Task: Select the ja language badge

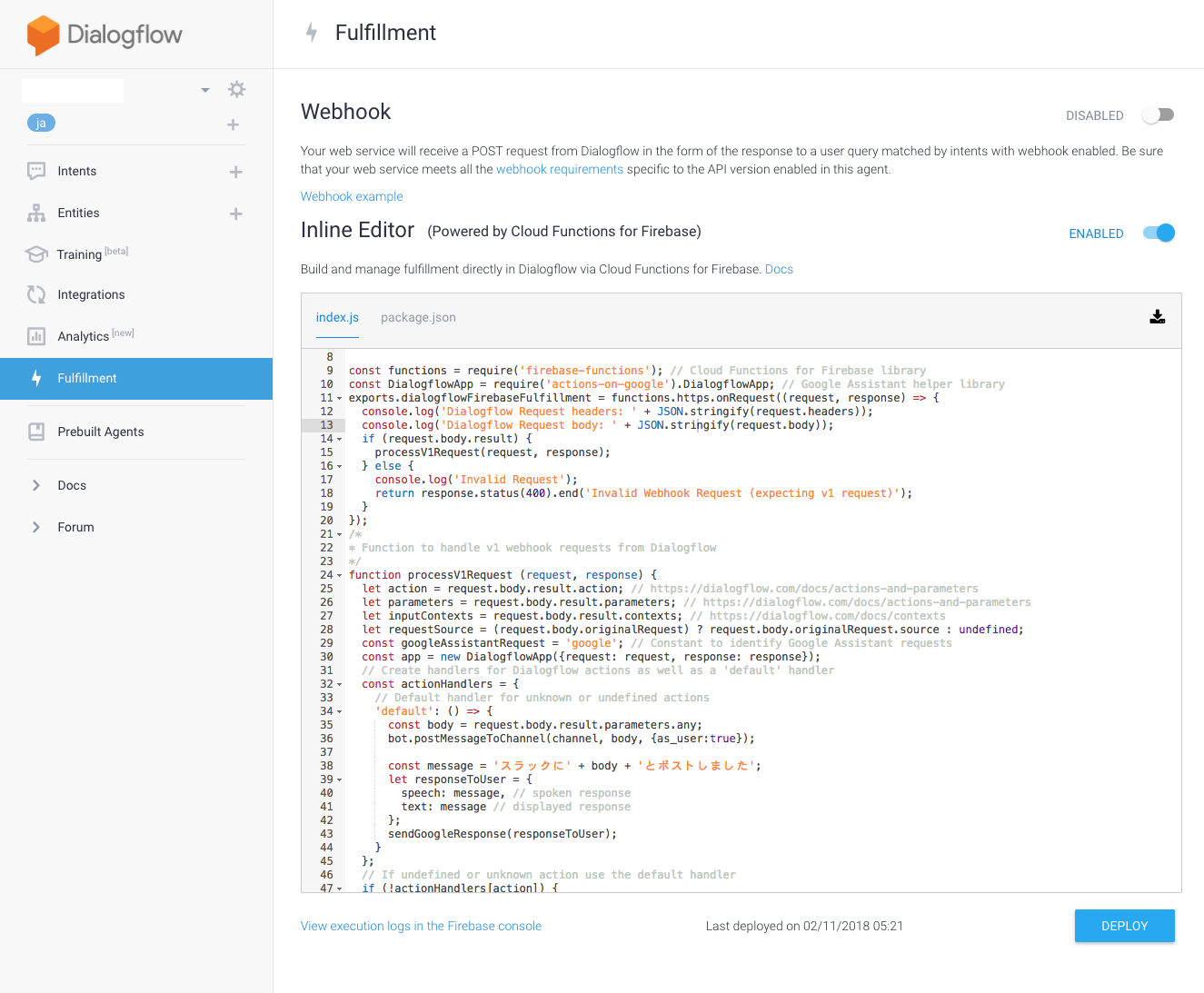Action: (41, 124)
